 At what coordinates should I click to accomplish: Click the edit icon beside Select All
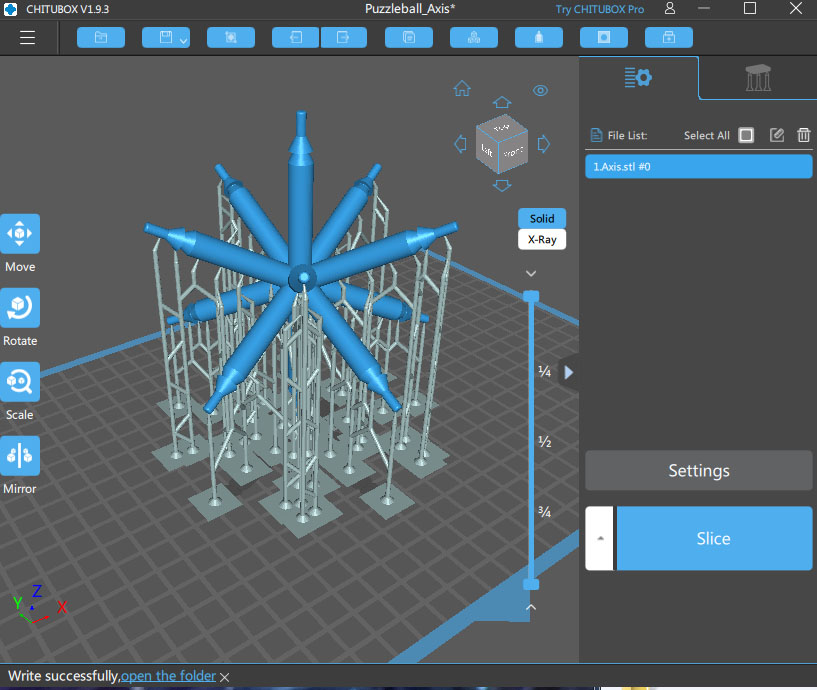point(777,135)
